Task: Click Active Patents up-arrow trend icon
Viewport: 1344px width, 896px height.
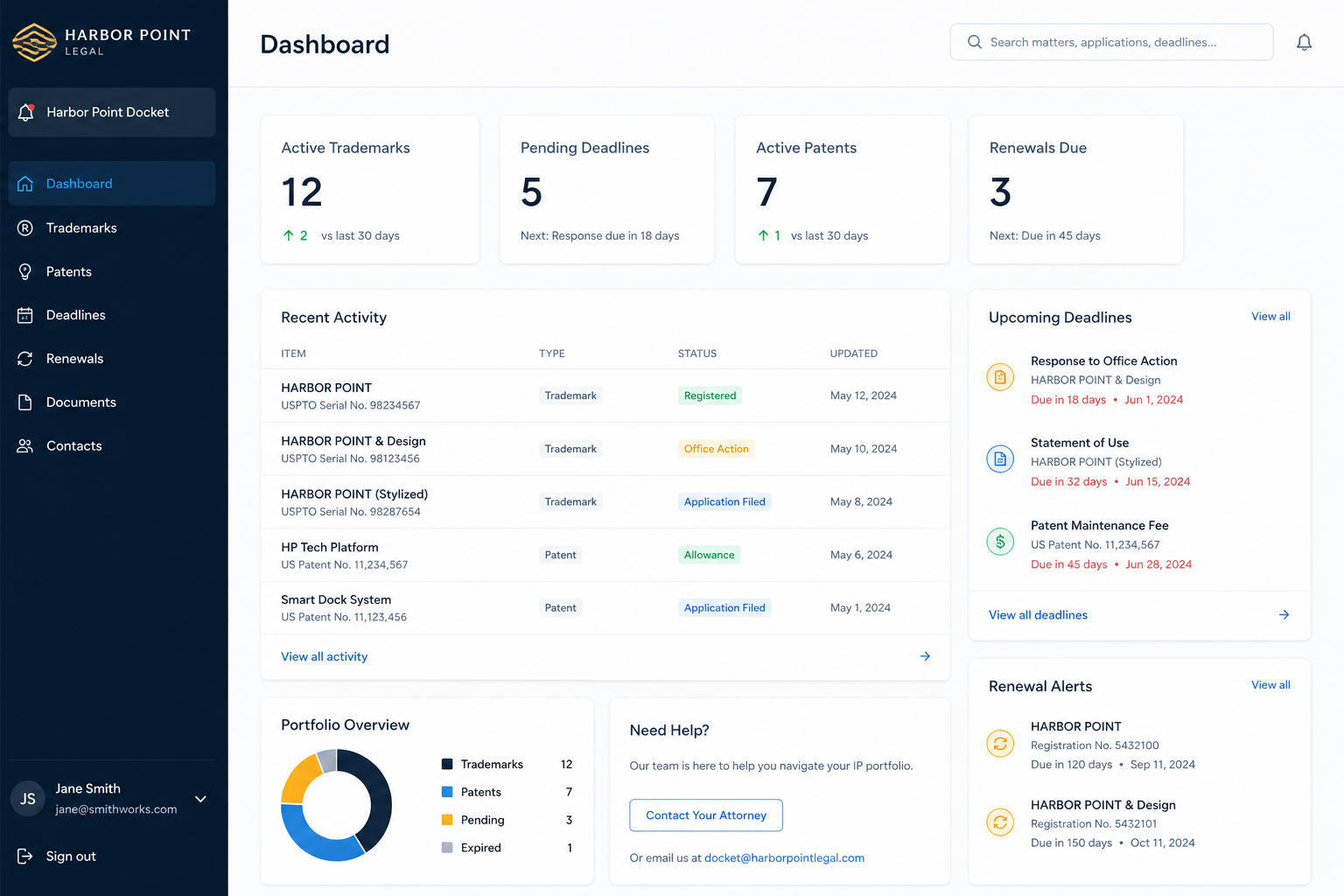Action: pyautogui.click(x=764, y=235)
